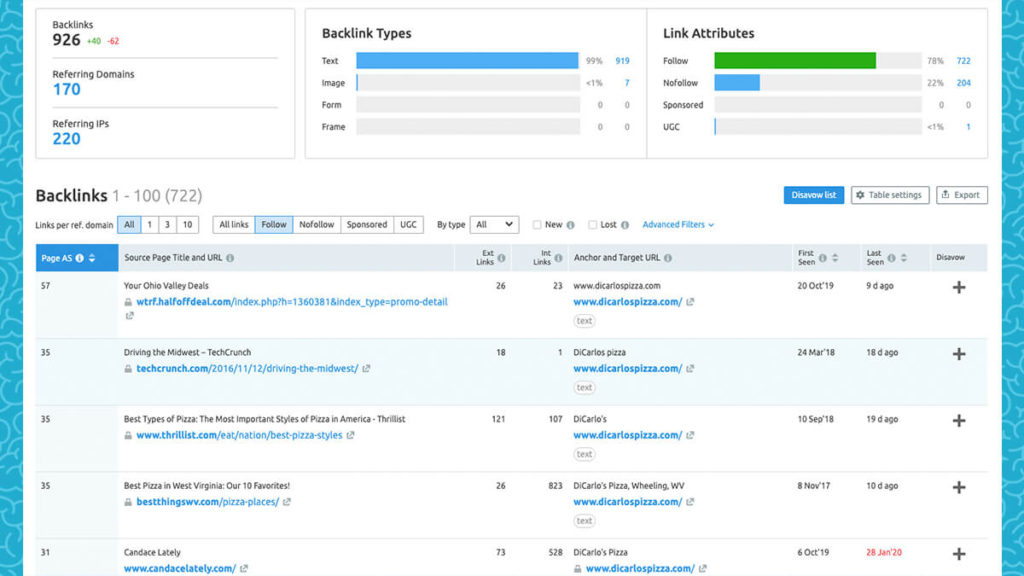The width and height of the screenshot is (1024, 576).
Task: Open the By type dropdown
Action: (x=495, y=225)
